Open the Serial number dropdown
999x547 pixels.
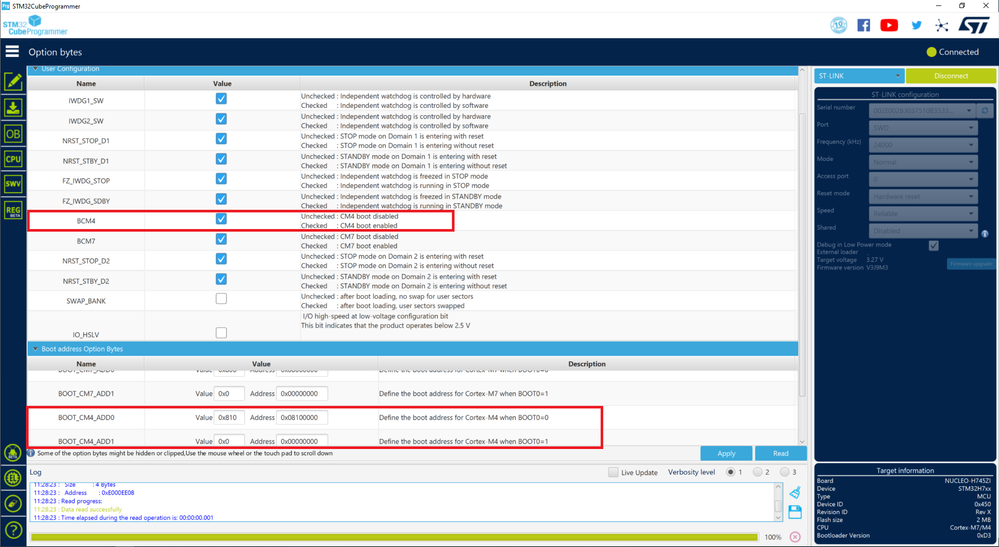click(x=923, y=110)
